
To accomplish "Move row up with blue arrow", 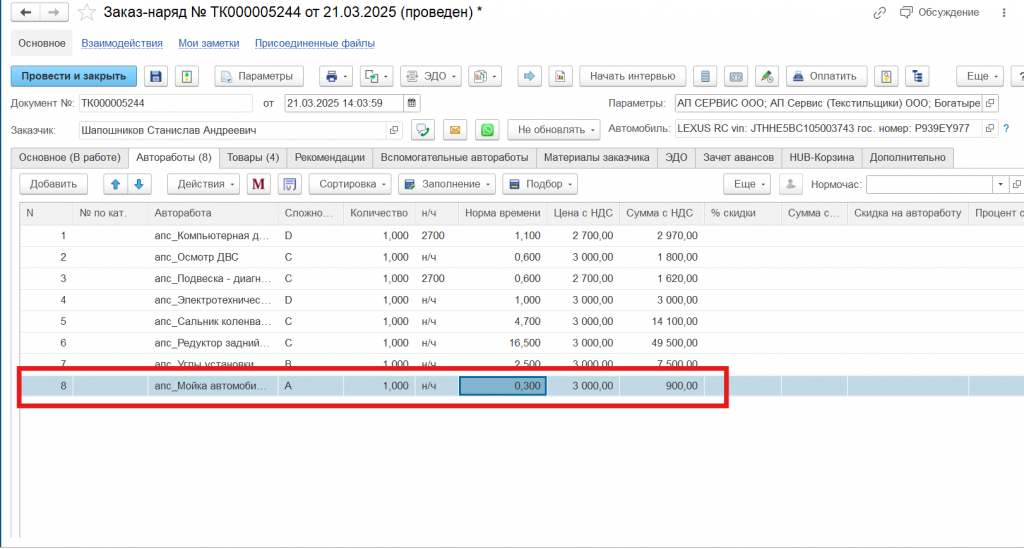I will coord(115,184).
